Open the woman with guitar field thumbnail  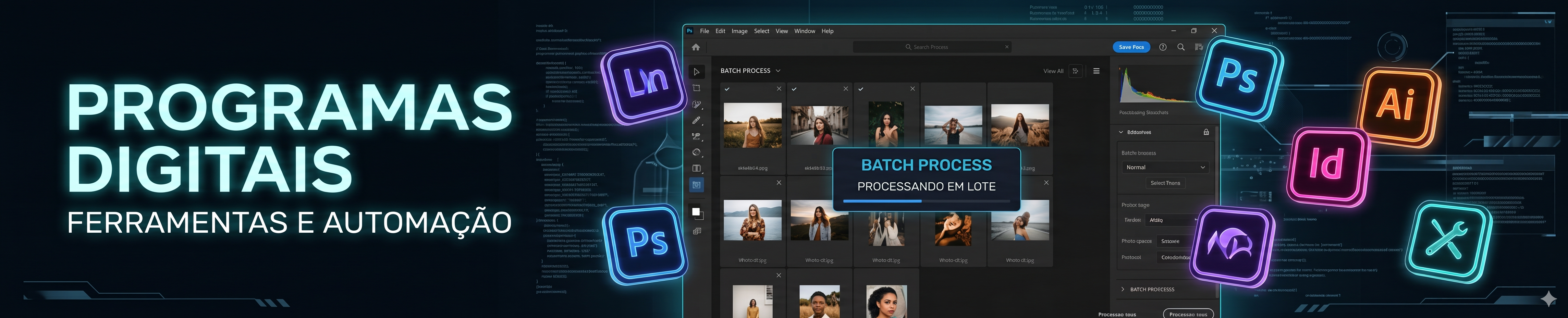[1020, 125]
